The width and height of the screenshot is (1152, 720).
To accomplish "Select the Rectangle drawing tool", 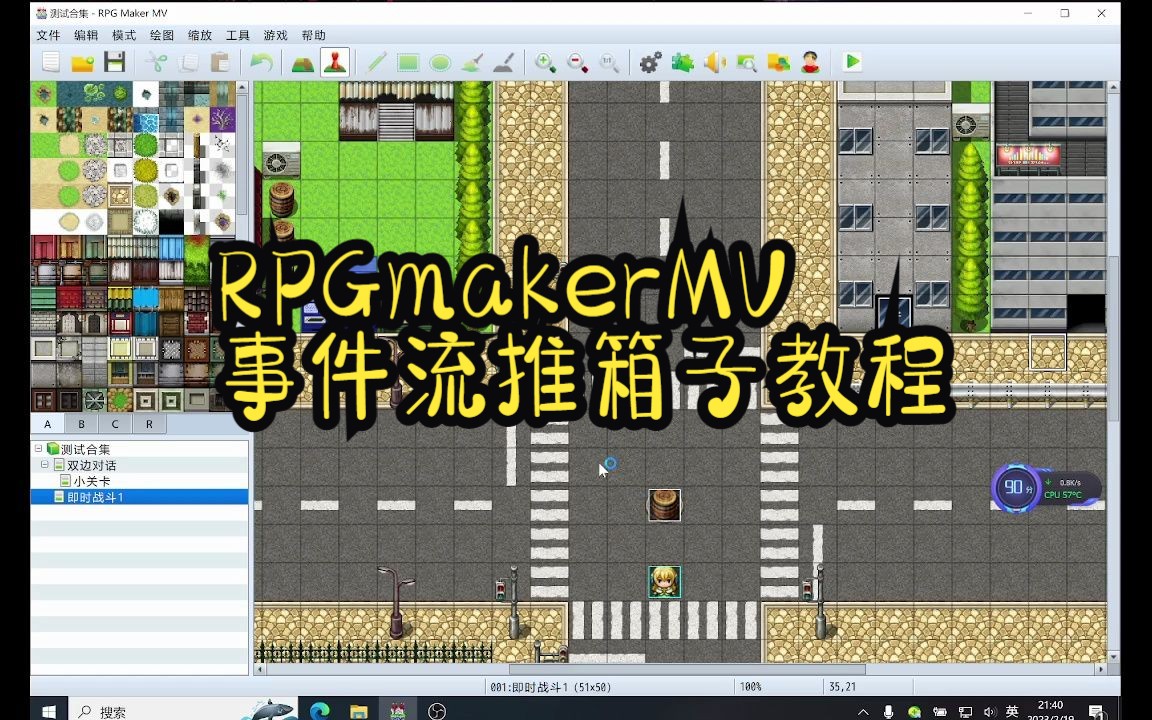I will tap(408, 62).
